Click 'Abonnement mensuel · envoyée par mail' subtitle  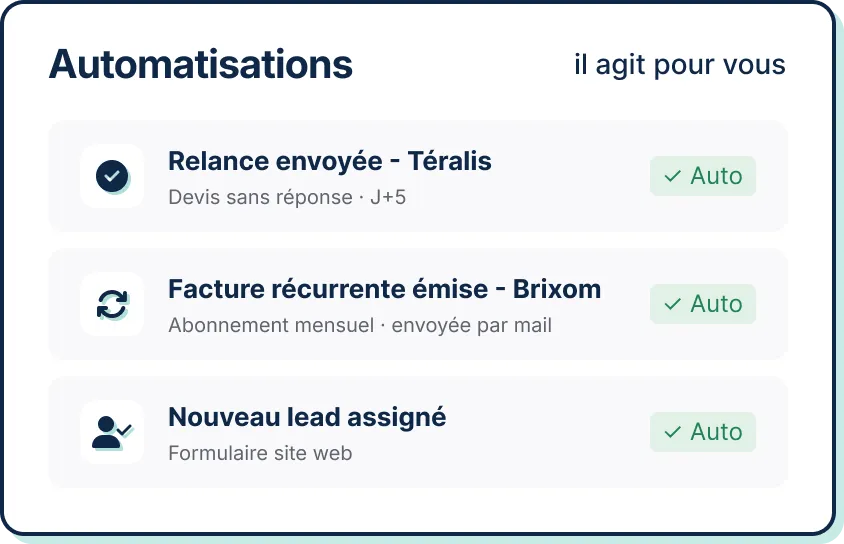click(360, 326)
